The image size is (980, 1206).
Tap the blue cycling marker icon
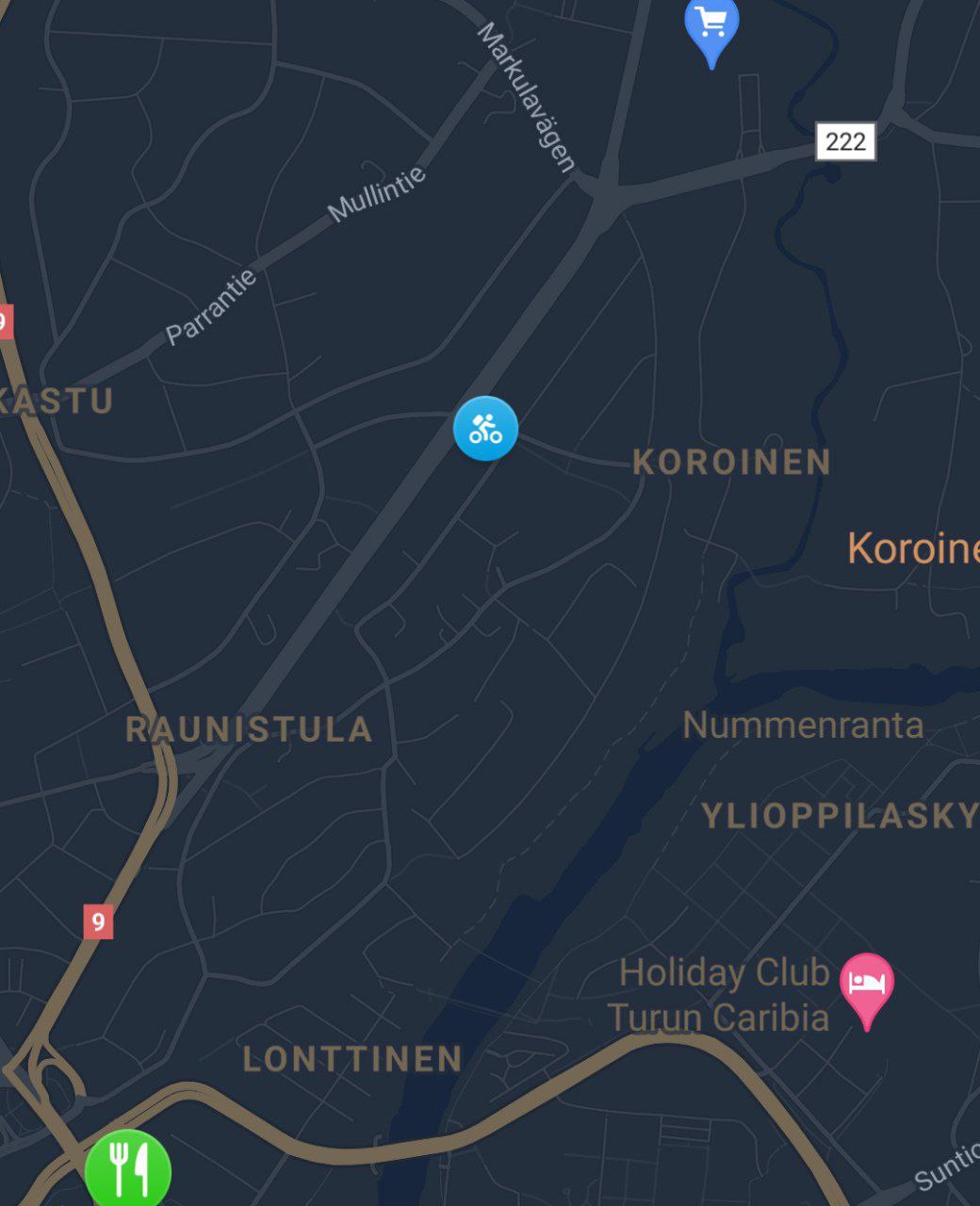coord(485,429)
